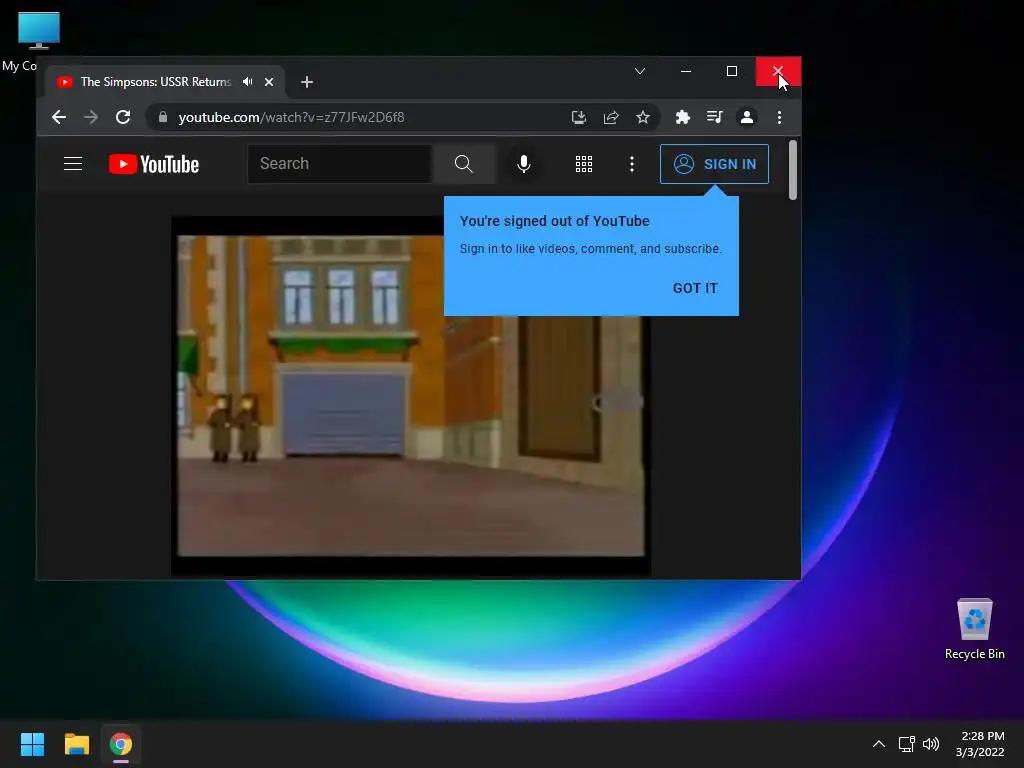Open the YouTube hamburger guide menu
This screenshot has width=1024, height=768.
coord(73,164)
